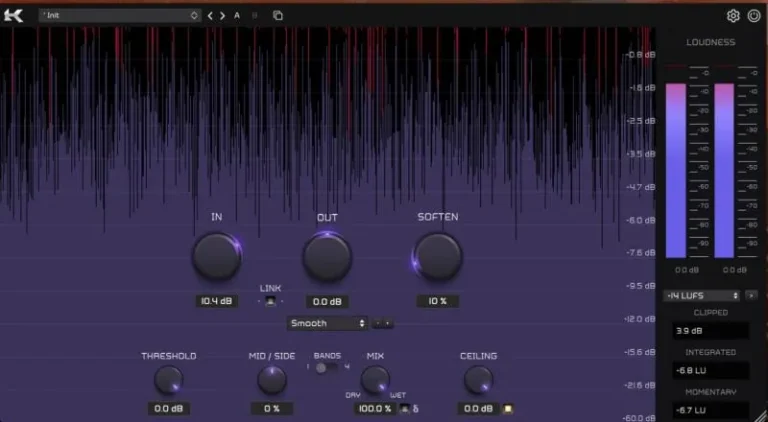Viewport: 768px width, 422px height.
Task: Click the plugin logo in top-left corner
Action: (x=14, y=15)
